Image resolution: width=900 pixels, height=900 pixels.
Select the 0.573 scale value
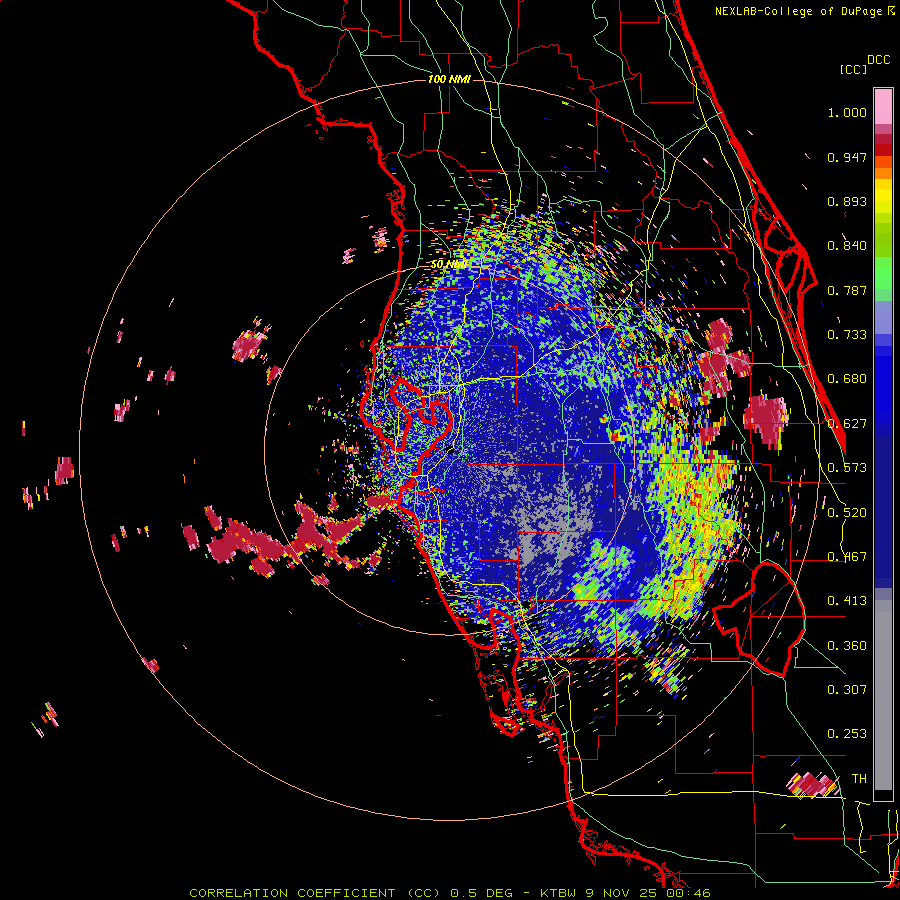847,468
